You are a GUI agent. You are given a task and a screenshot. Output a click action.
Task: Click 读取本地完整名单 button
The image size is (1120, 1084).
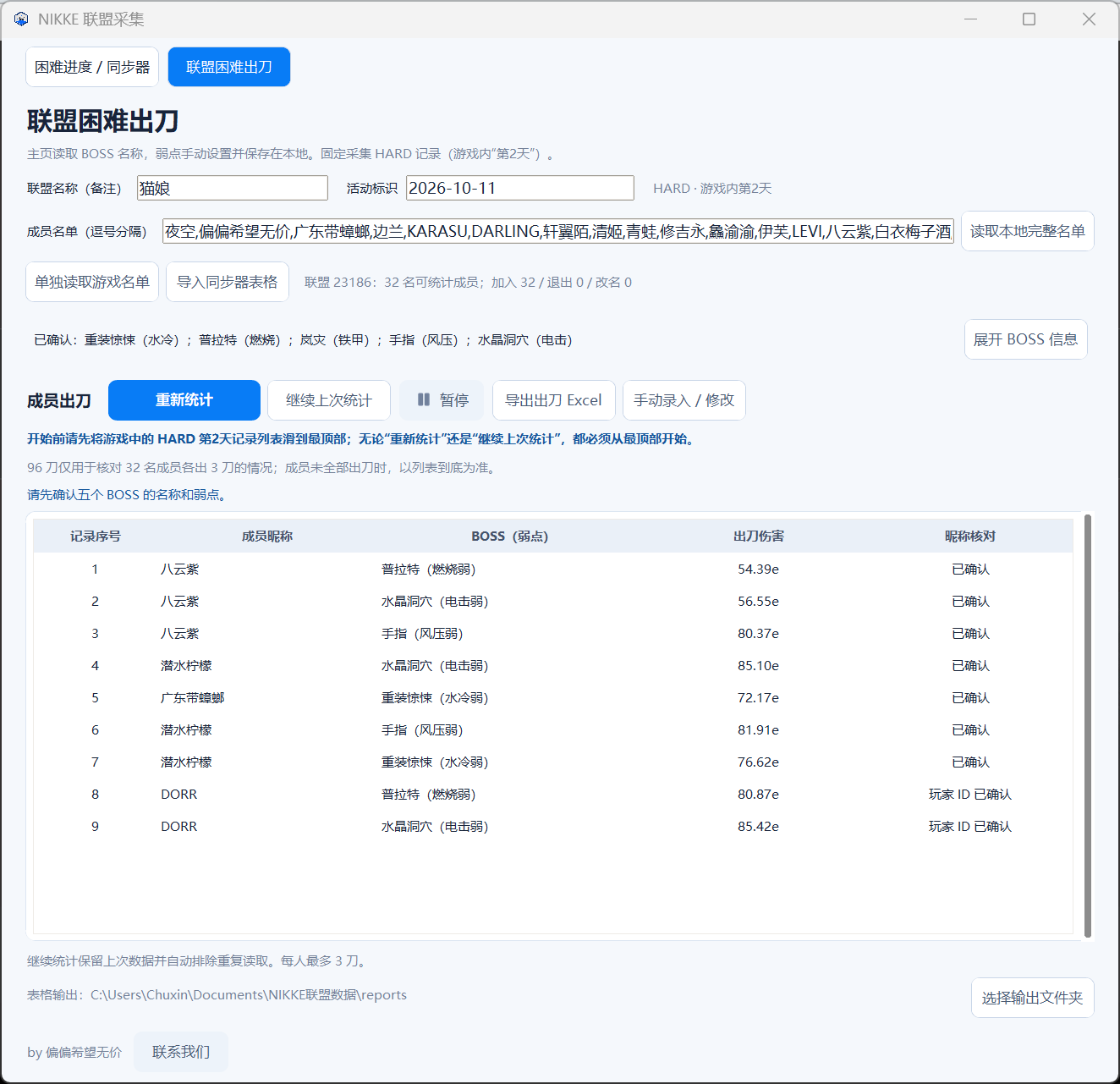[1028, 231]
